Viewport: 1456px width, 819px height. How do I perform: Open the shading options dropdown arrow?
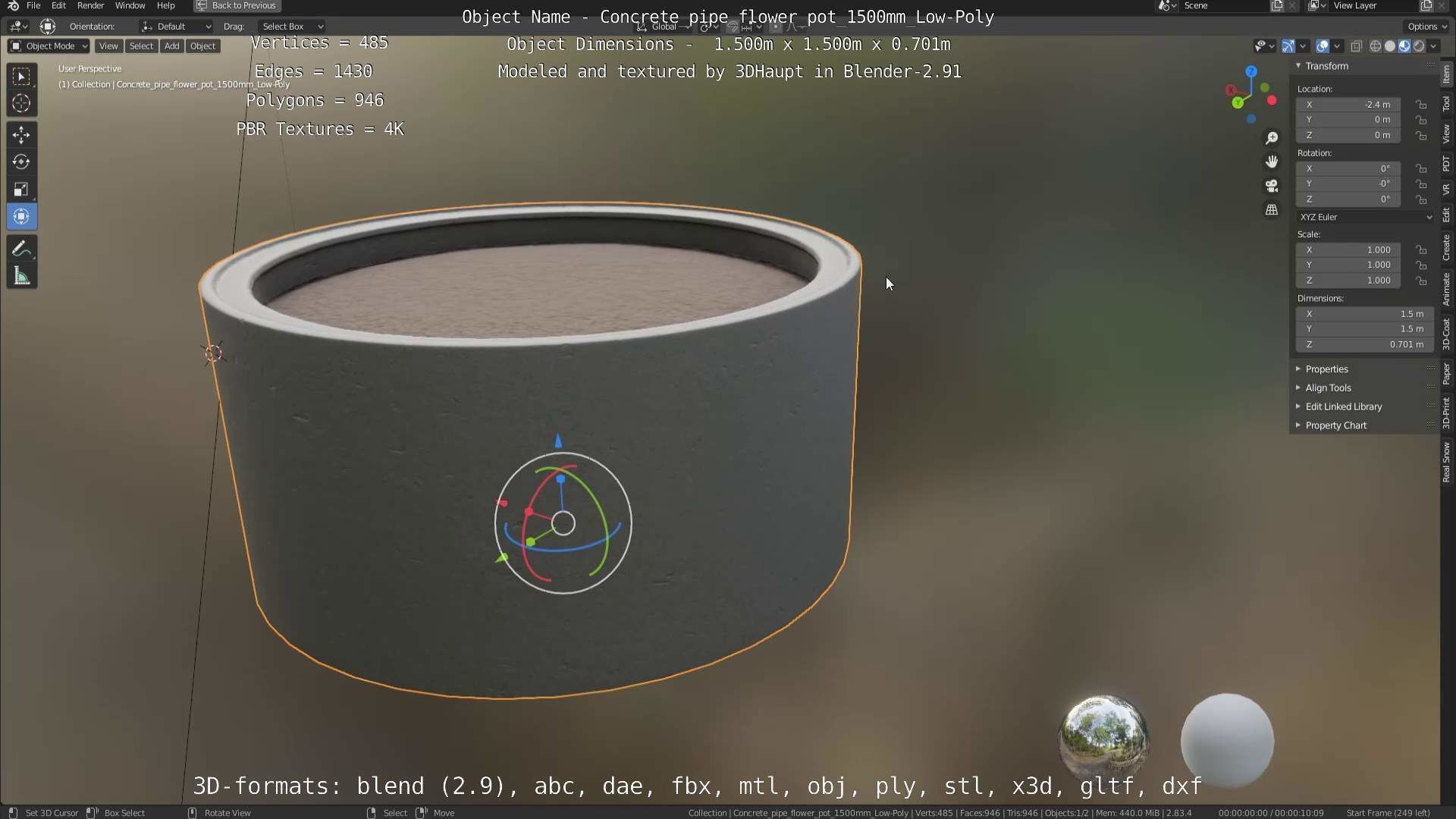click(x=1433, y=46)
